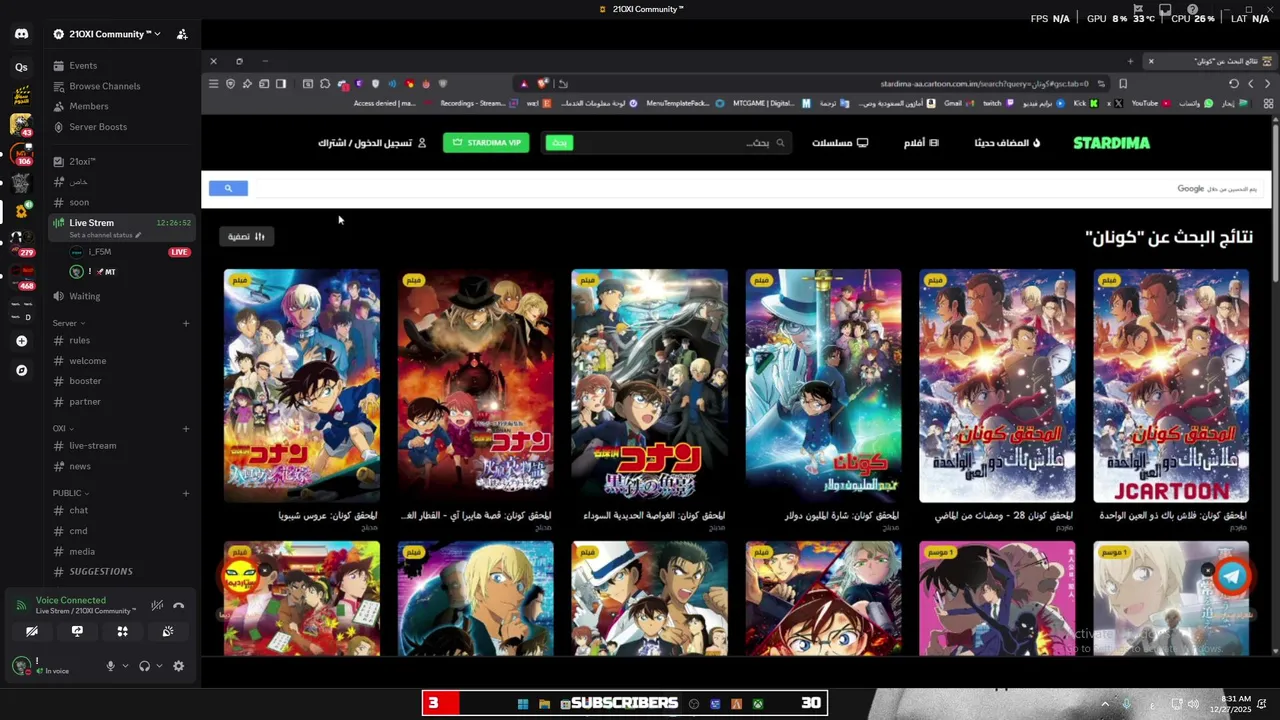
Task: Open the browser hamburger menu icon
Action: click(213, 84)
